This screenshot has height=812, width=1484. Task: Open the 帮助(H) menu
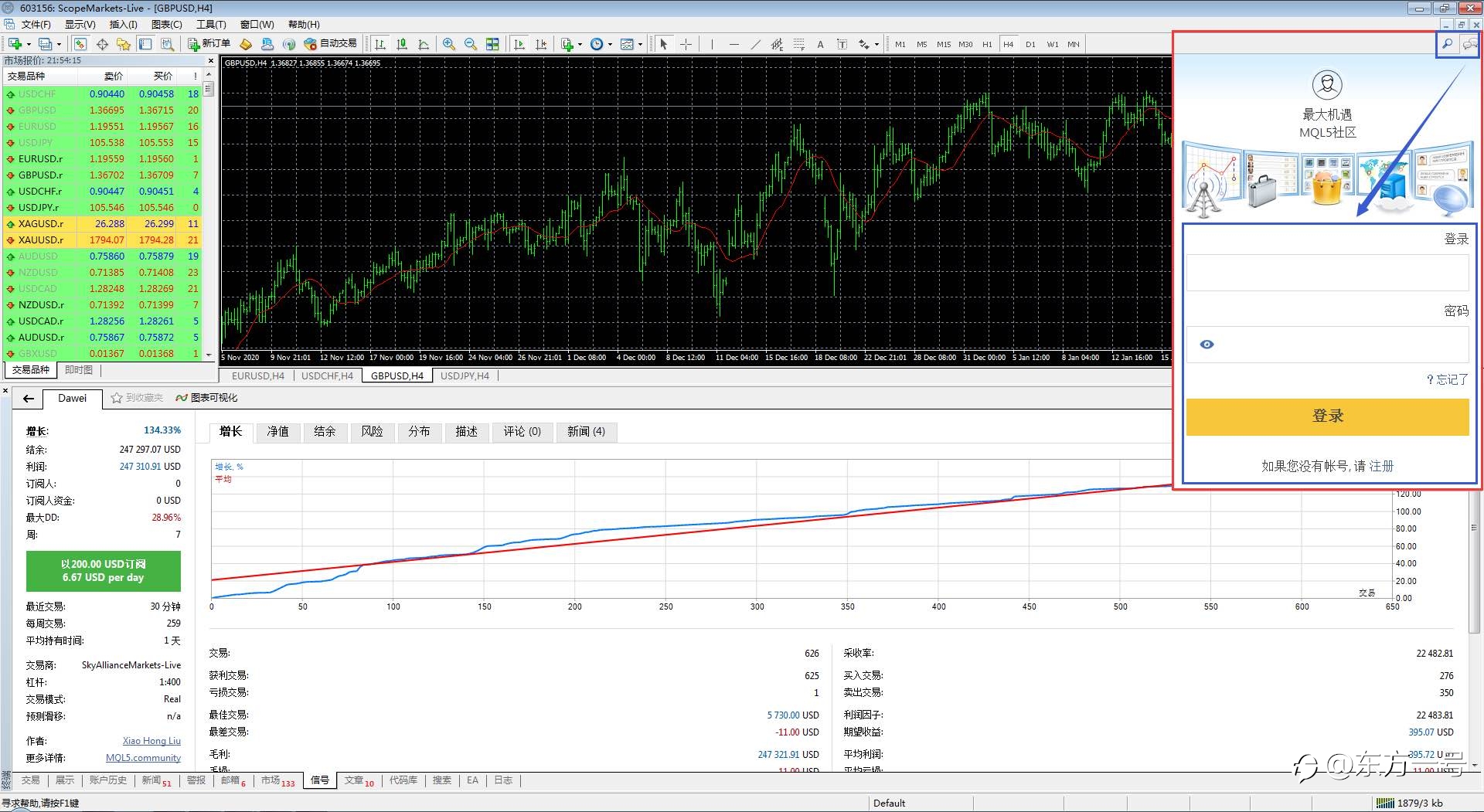[304, 24]
